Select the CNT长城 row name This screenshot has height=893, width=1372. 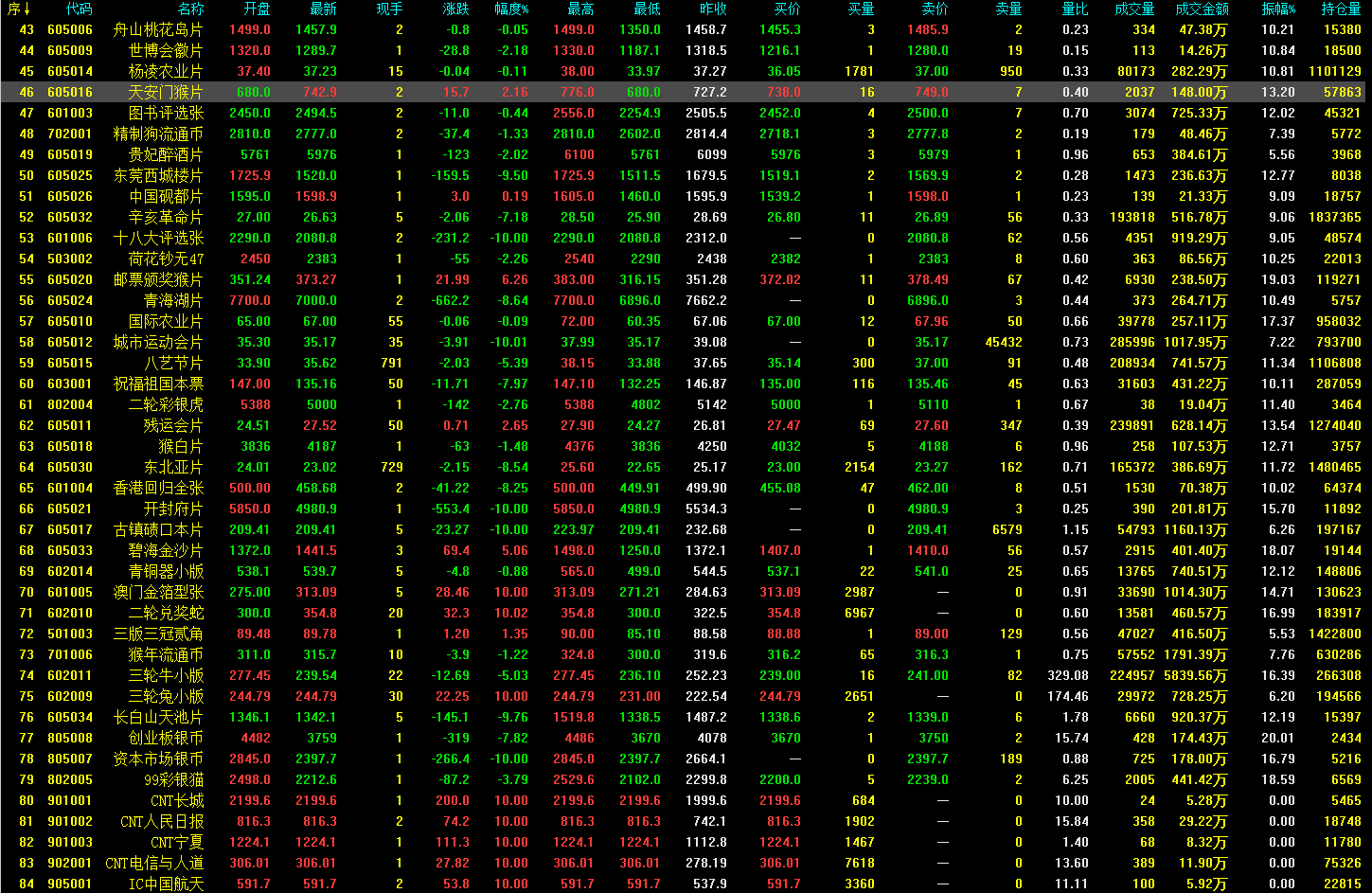point(177,800)
